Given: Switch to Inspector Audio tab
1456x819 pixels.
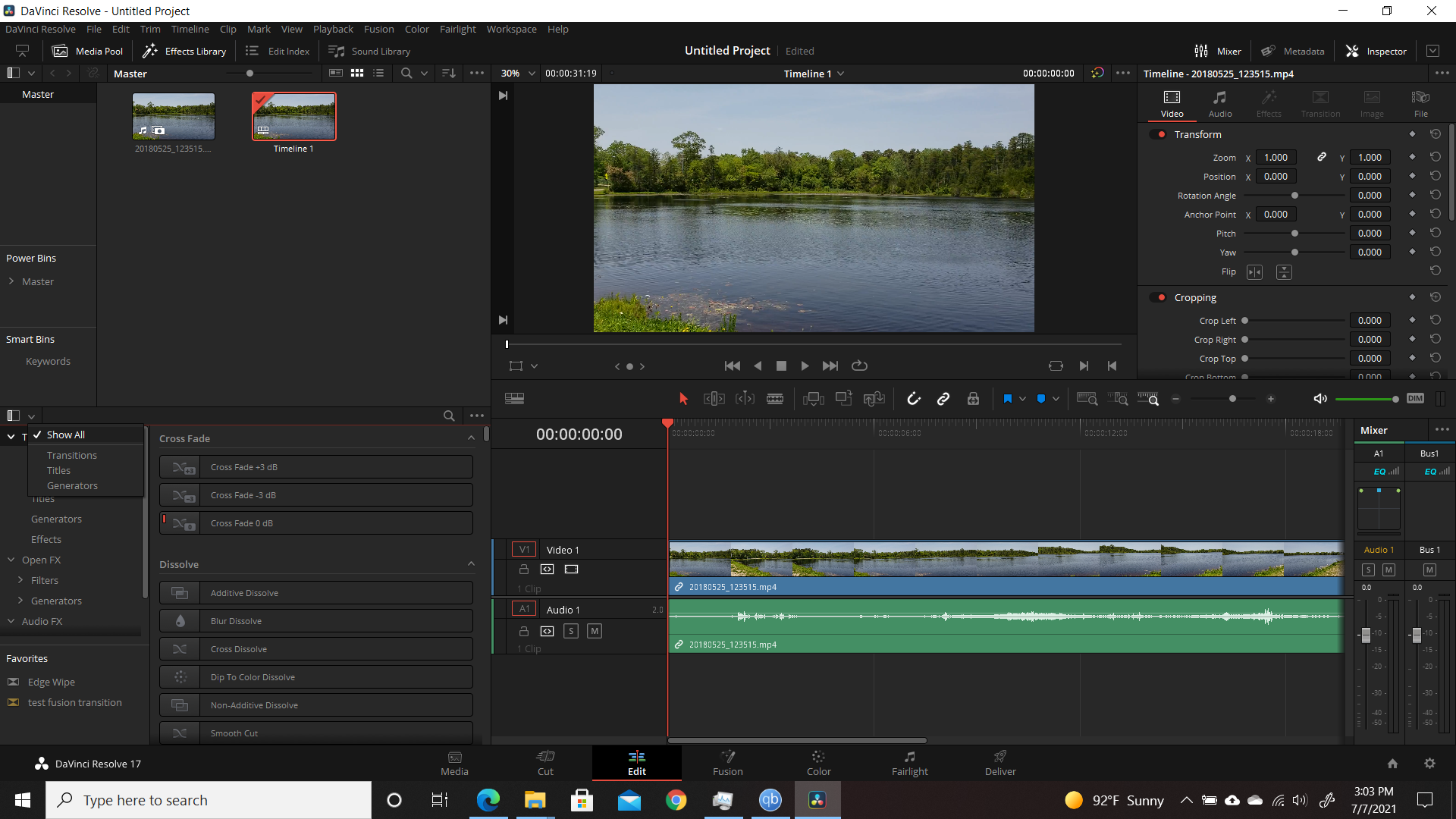Looking at the screenshot, I should click(1220, 104).
